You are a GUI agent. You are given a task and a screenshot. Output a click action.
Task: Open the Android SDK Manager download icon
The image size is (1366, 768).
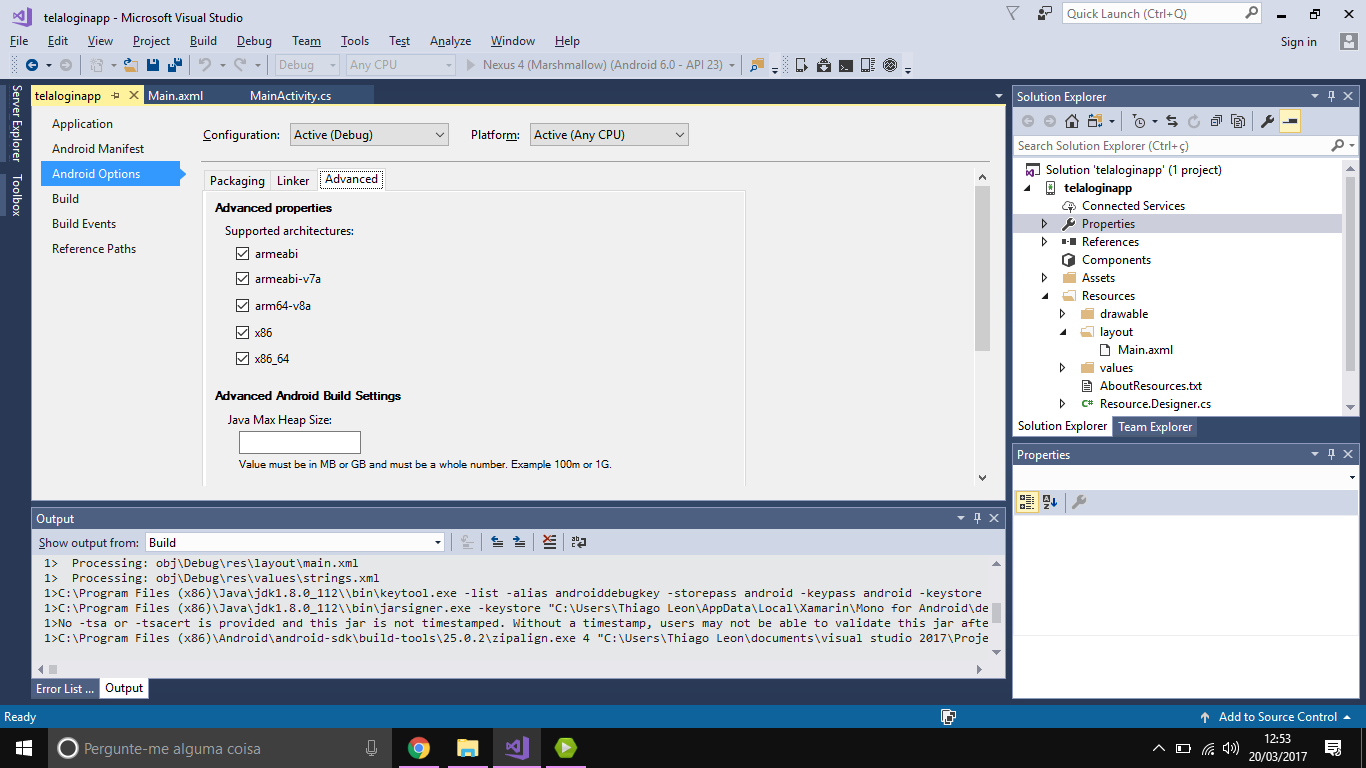823,65
